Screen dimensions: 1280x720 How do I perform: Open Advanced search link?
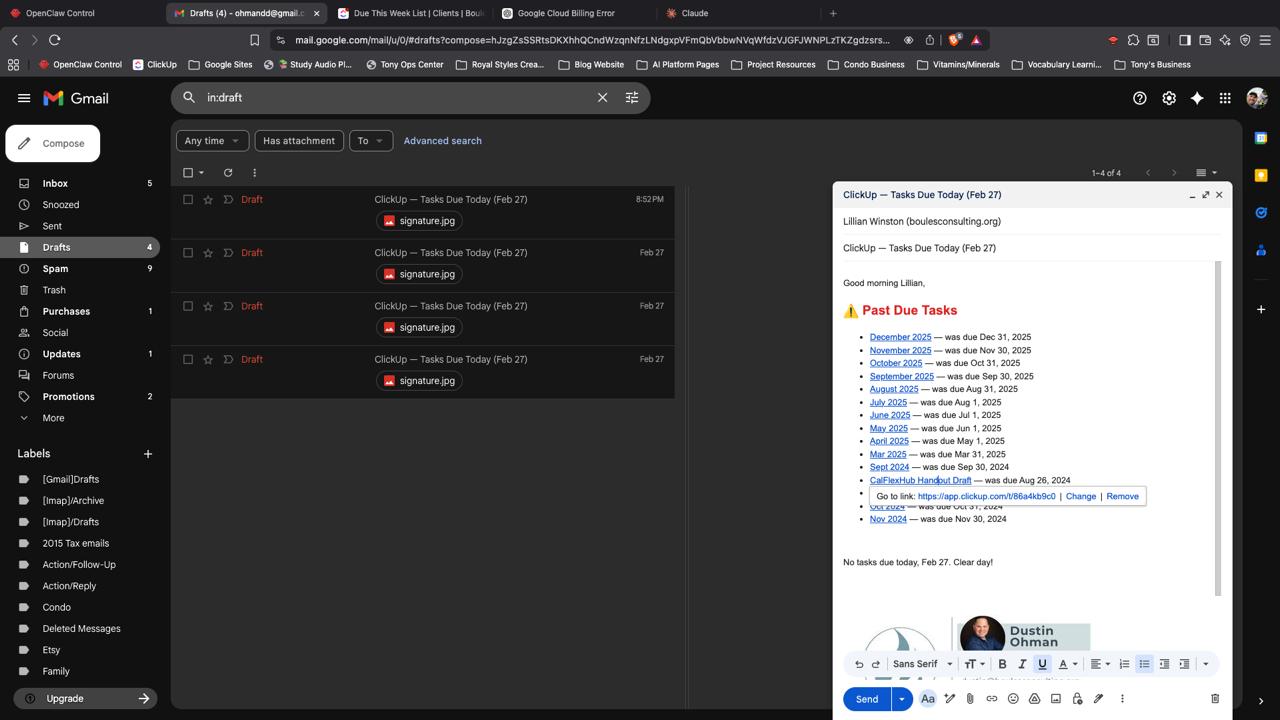[442, 141]
